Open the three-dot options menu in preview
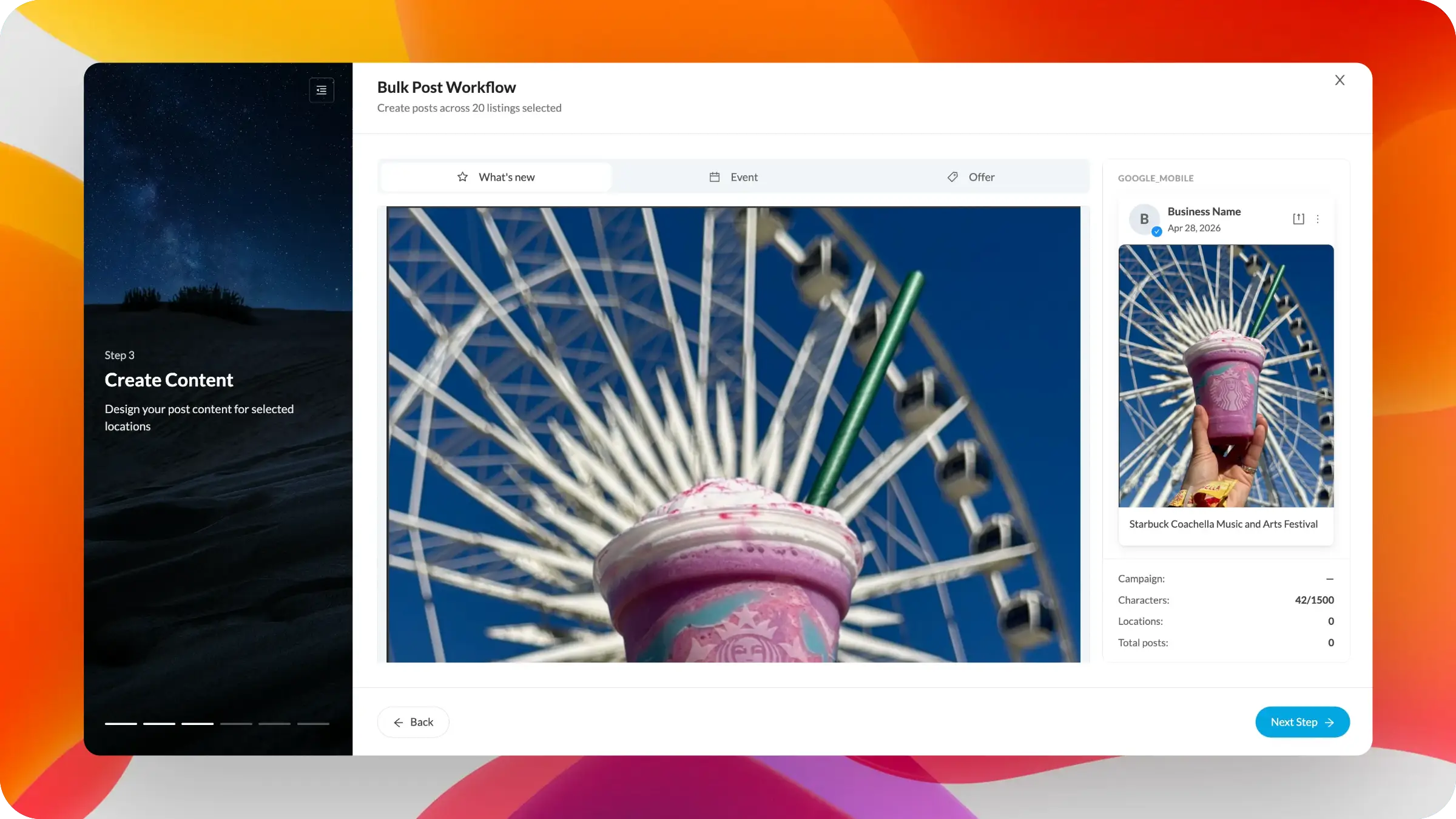The height and width of the screenshot is (819, 1456). (x=1318, y=219)
